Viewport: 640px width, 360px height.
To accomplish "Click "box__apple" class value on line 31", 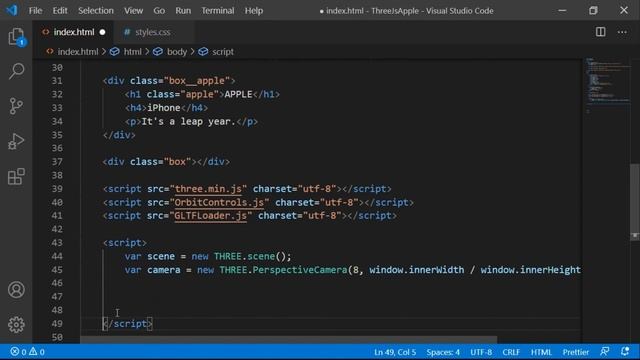I will [x=197, y=81].
